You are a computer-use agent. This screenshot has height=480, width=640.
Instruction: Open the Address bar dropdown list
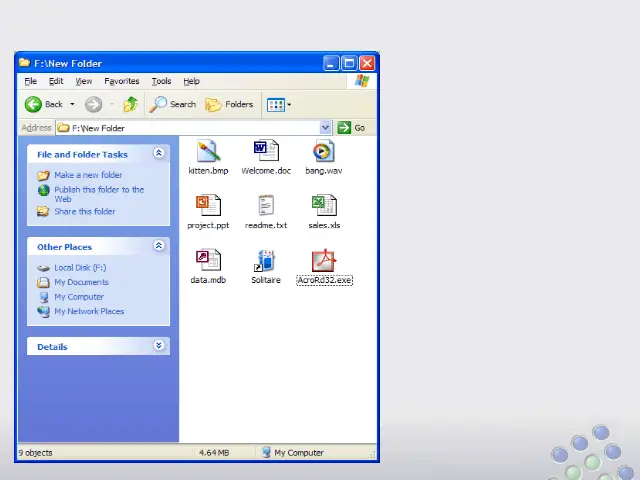point(325,128)
